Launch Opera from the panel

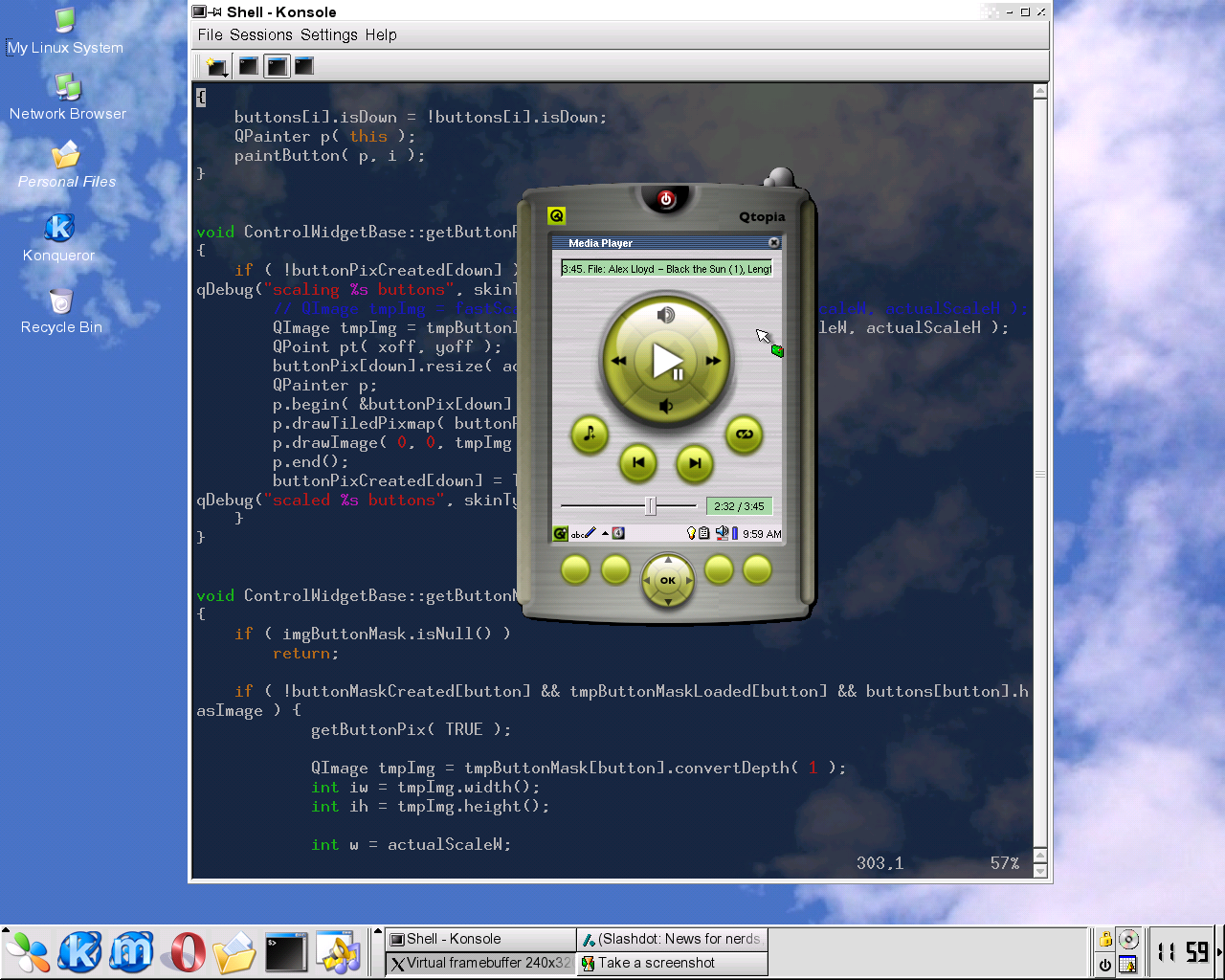183,952
